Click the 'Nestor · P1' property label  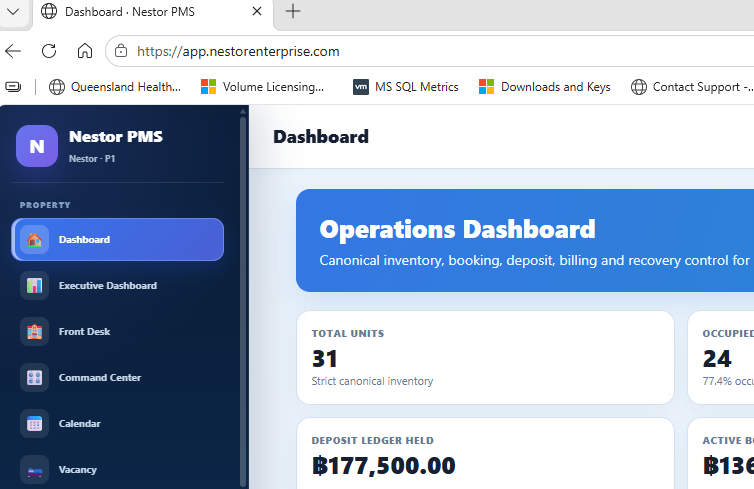coord(92,159)
